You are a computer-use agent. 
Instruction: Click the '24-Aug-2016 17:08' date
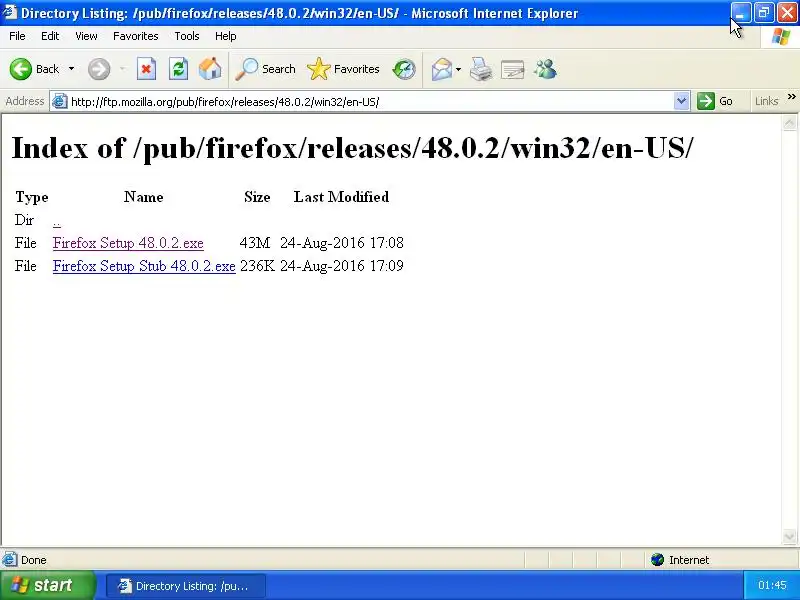pyautogui.click(x=342, y=243)
